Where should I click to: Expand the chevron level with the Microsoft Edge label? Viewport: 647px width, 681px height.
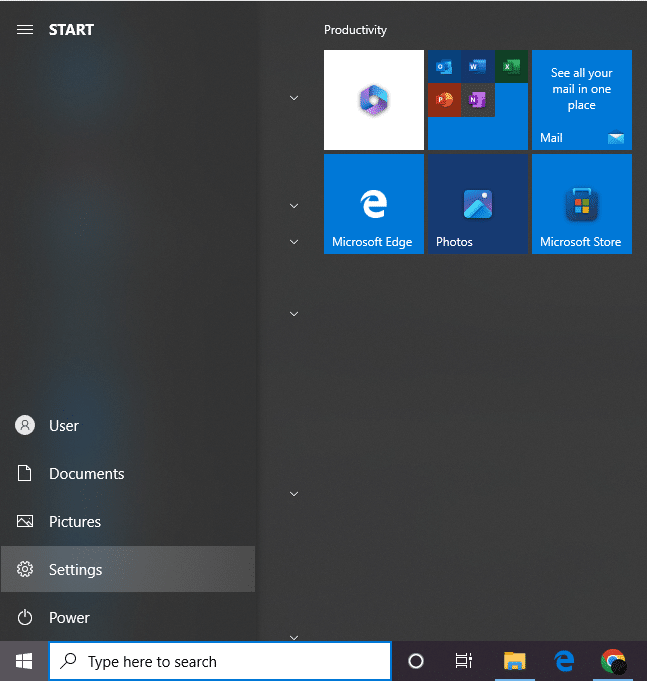tap(294, 242)
